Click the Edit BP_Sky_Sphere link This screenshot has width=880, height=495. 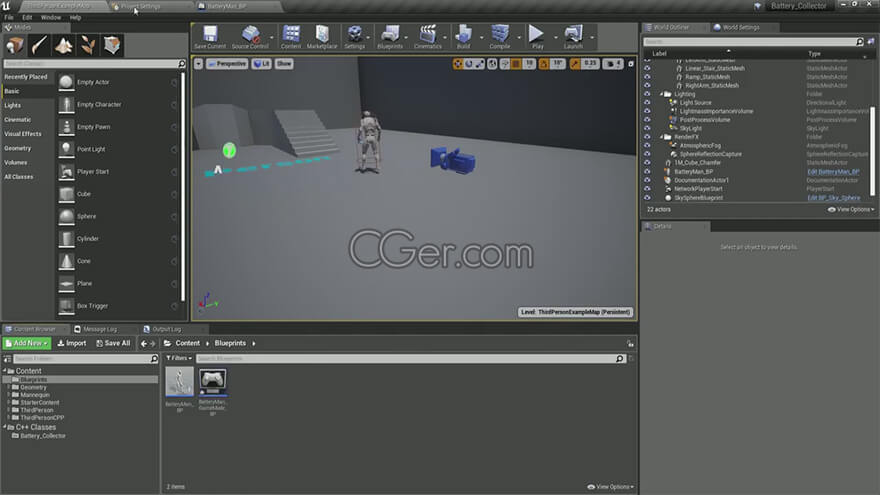[833, 198]
